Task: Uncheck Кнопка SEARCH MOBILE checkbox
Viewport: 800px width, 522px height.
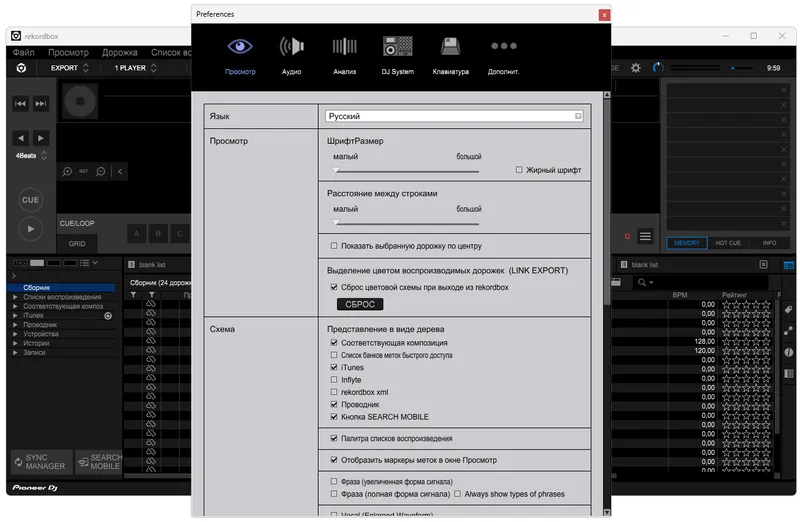Action: click(334, 417)
